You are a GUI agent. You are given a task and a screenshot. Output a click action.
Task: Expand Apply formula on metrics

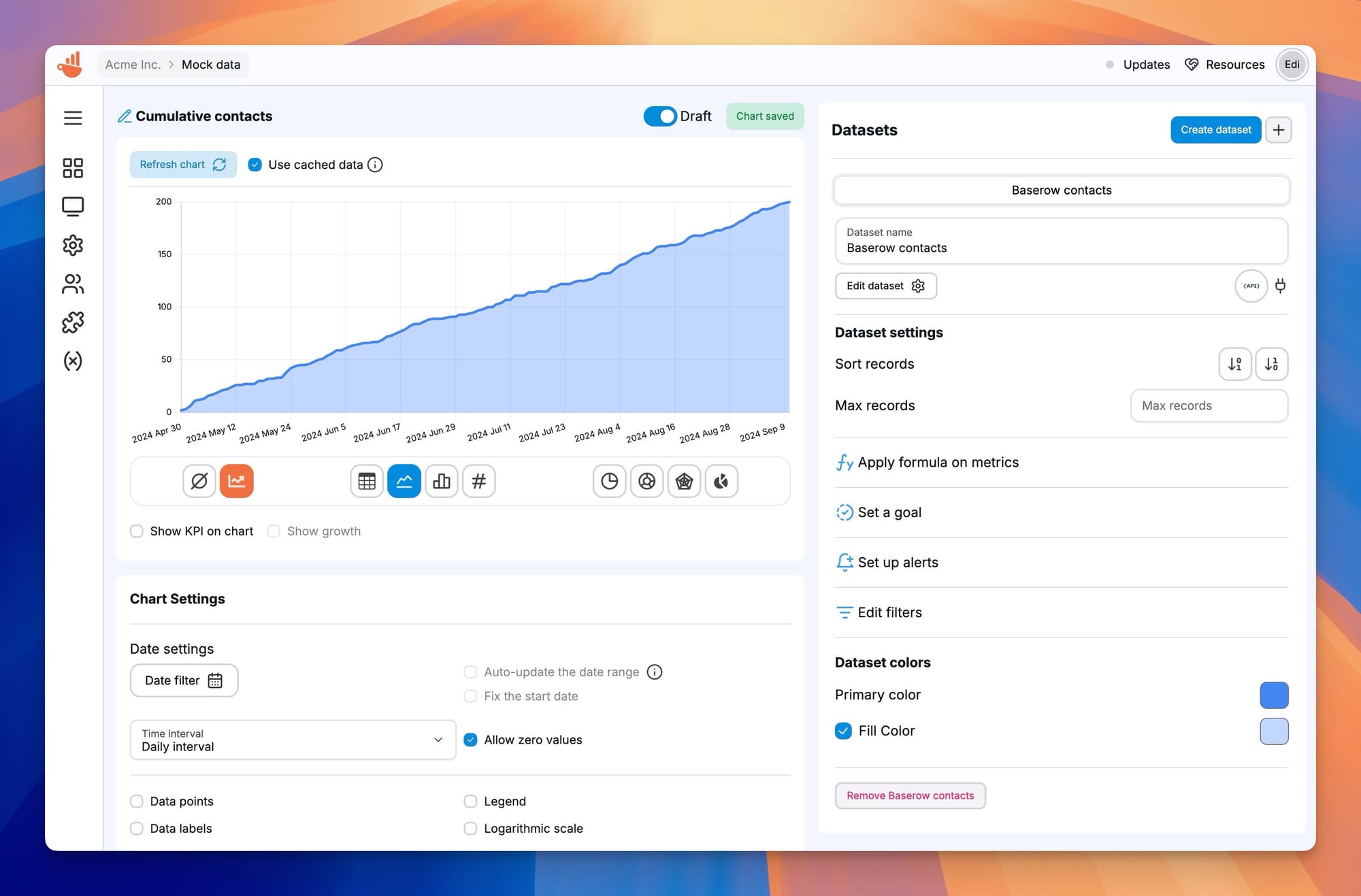click(x=938, y=463)
